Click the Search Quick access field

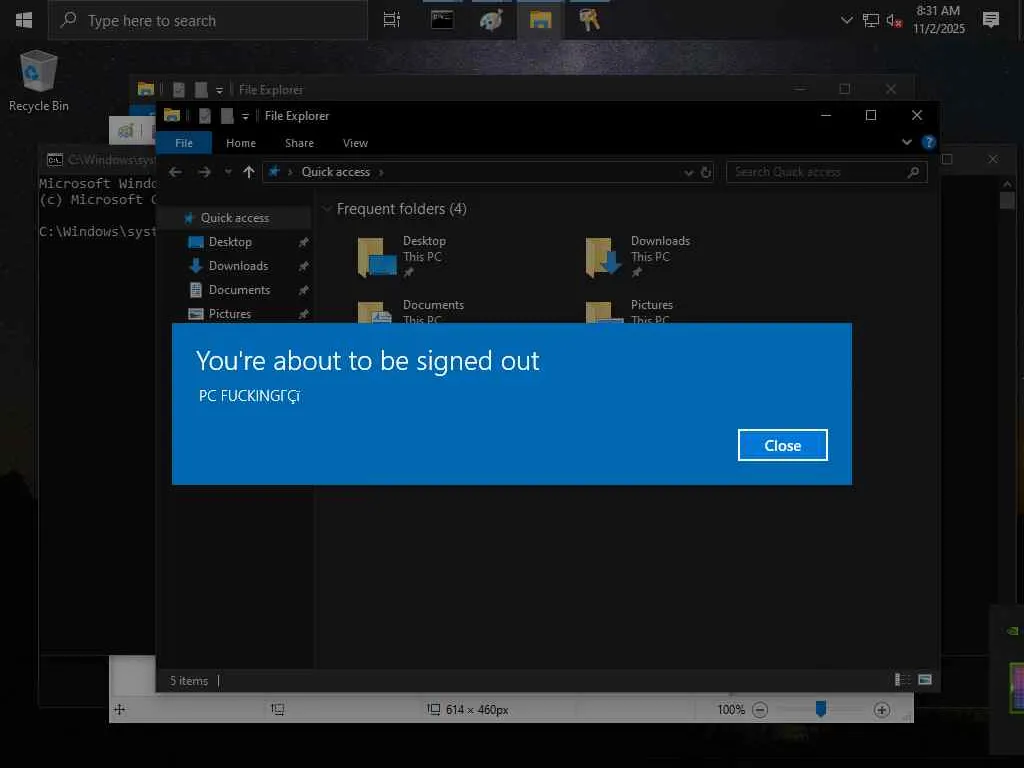click(x=827, y=172)
